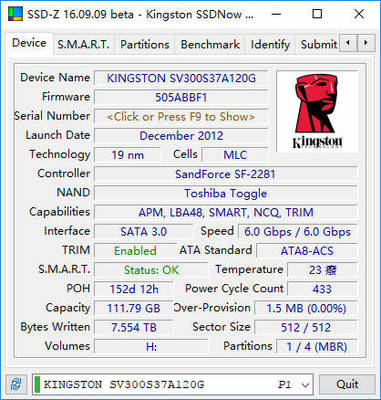Click the device name KINGSTON SV300S37A120G field
The image size is (381, 400).
coord(181,78)
